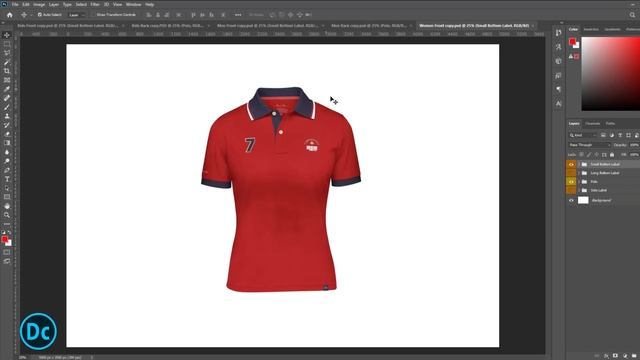Show the Long Bottom Label group

pos(571,173)
